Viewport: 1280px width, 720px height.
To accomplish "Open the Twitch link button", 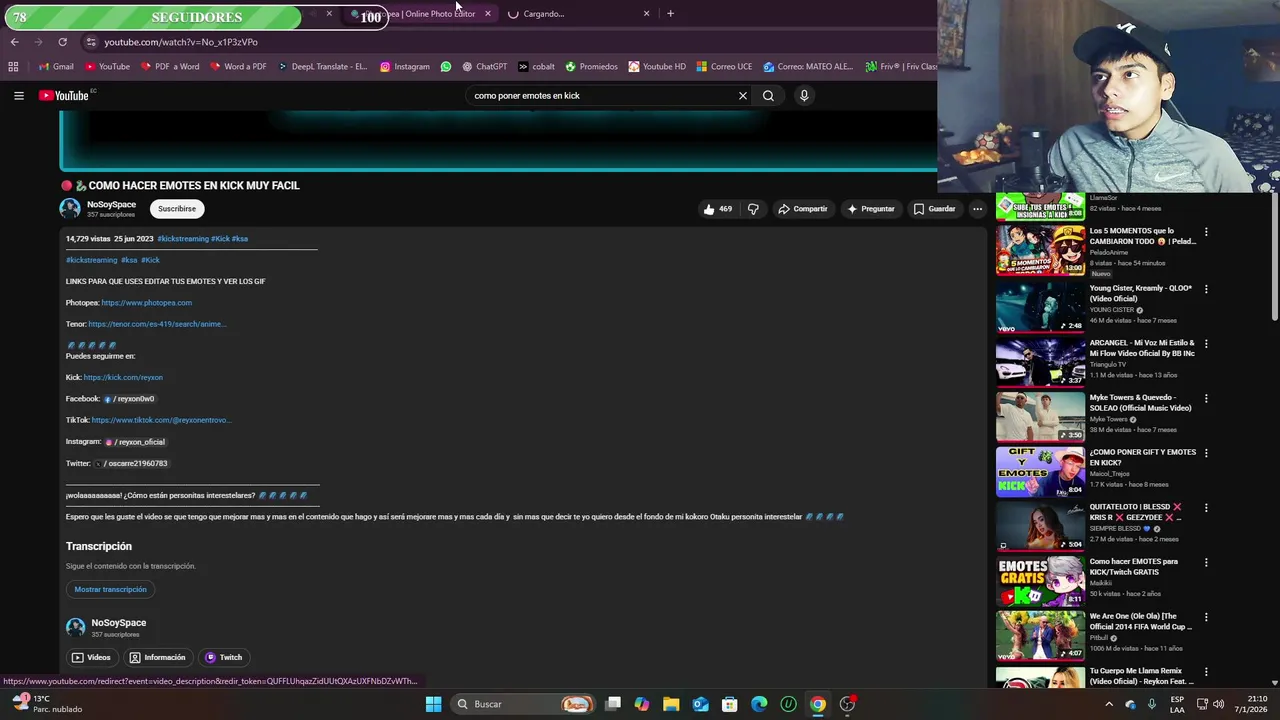I will click(223, 658).
